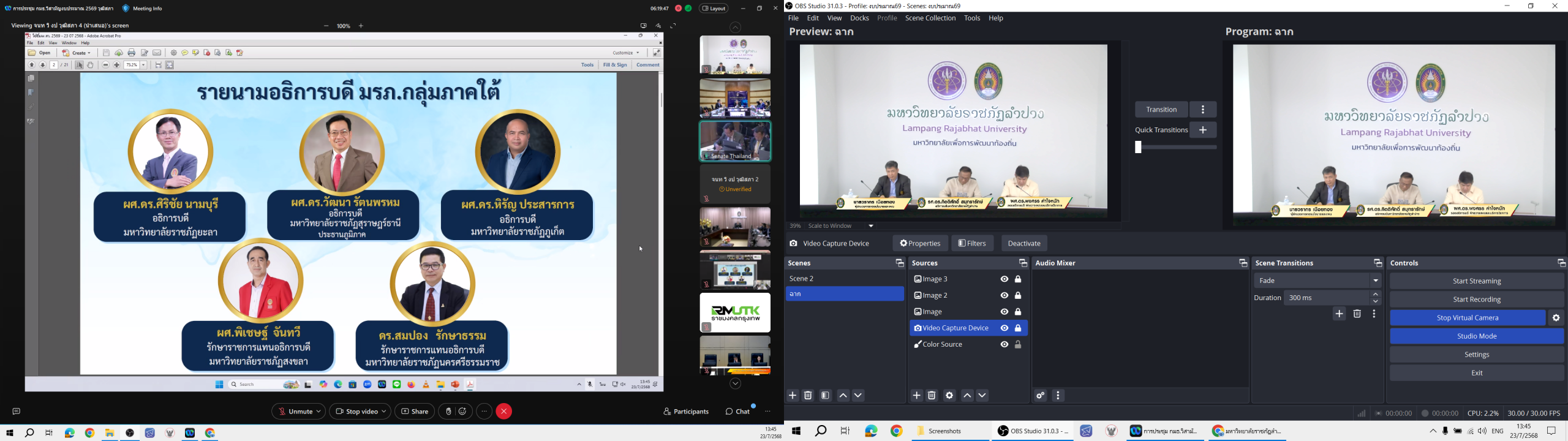This screenshot has height=441, width=1568.
Task: Move scene down in Scenes dock
Action: tap(858, 396)
